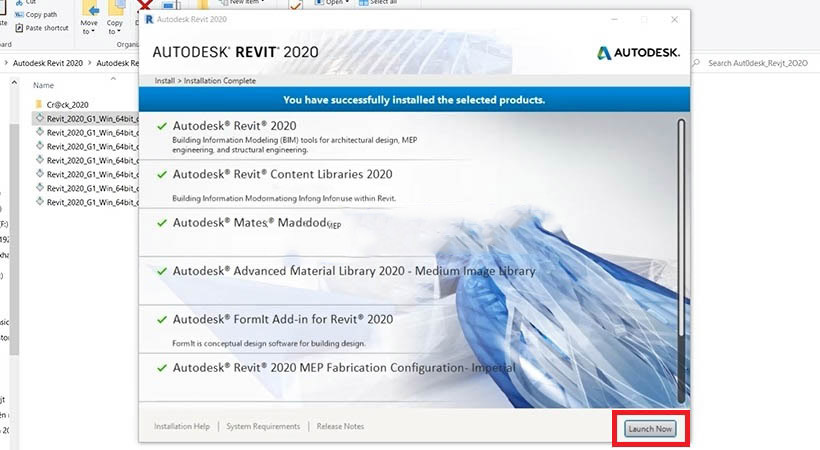Click Copy path in Explorer ribbon
This screenshot has width=820, height=450.
pyautogui.click(x=36, y=15)
